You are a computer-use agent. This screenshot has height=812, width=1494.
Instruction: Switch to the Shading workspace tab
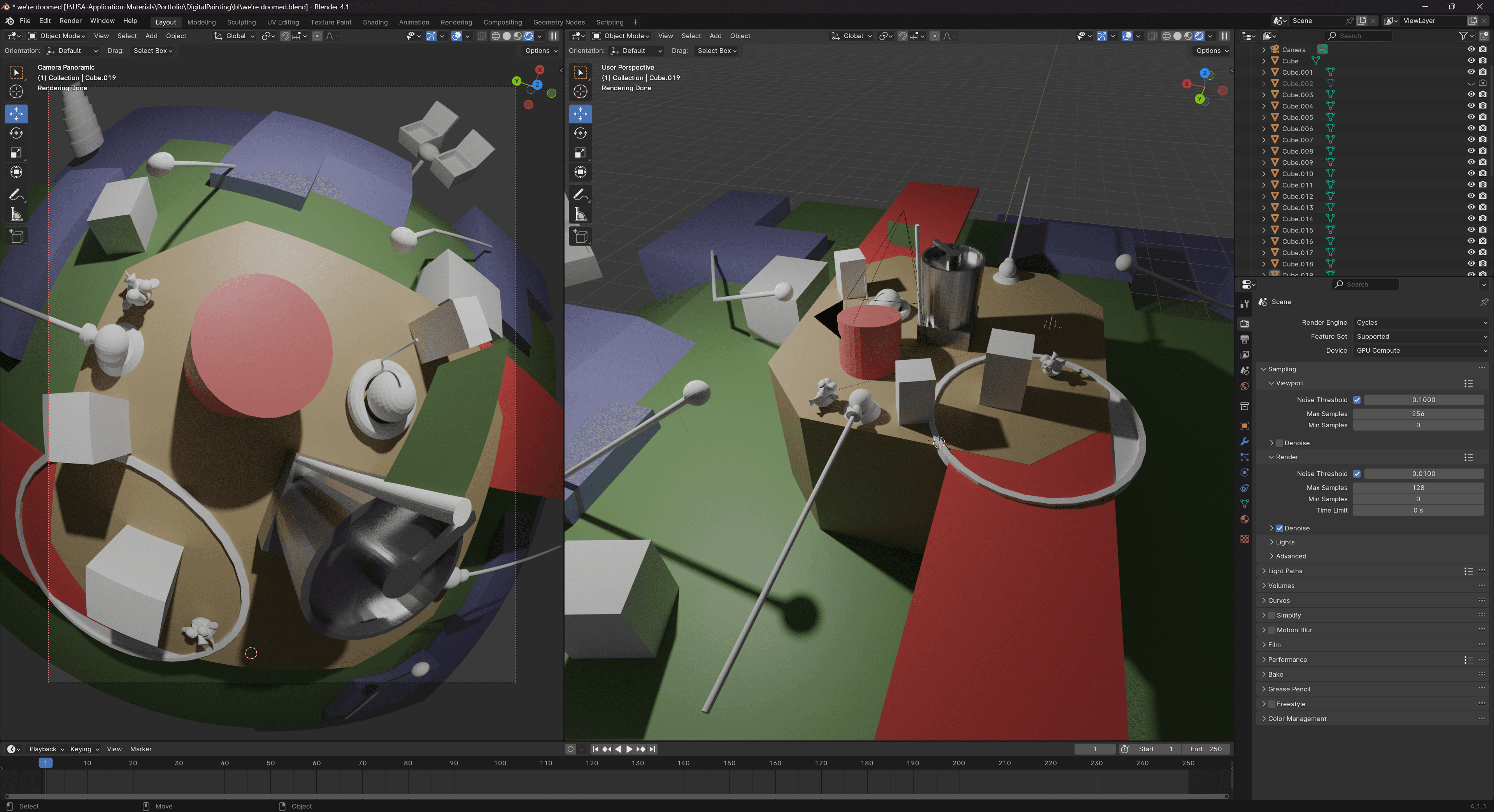click(x=375, y=22)
